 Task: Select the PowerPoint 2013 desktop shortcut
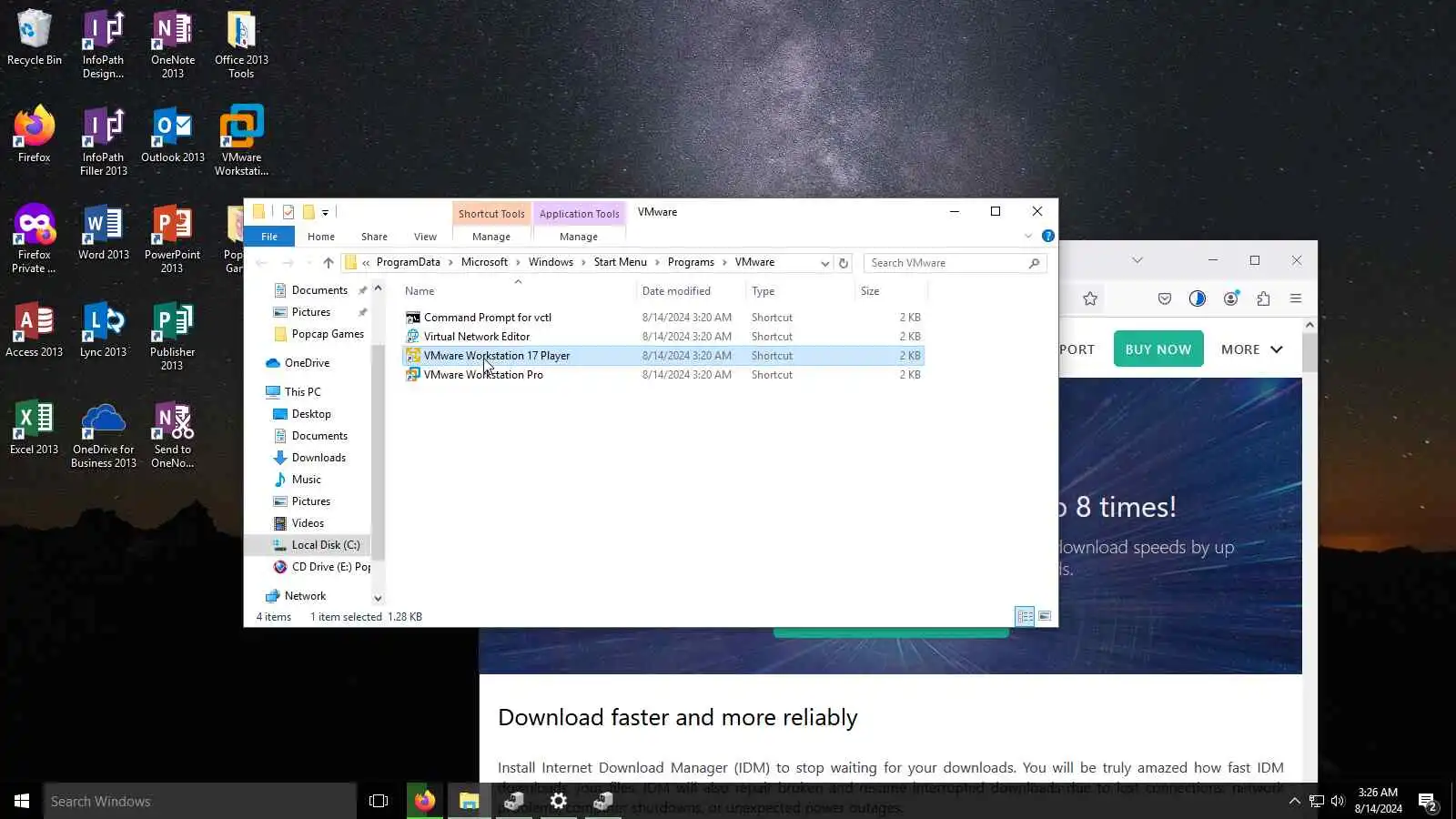pyautogui.click(x=173, y=238)
